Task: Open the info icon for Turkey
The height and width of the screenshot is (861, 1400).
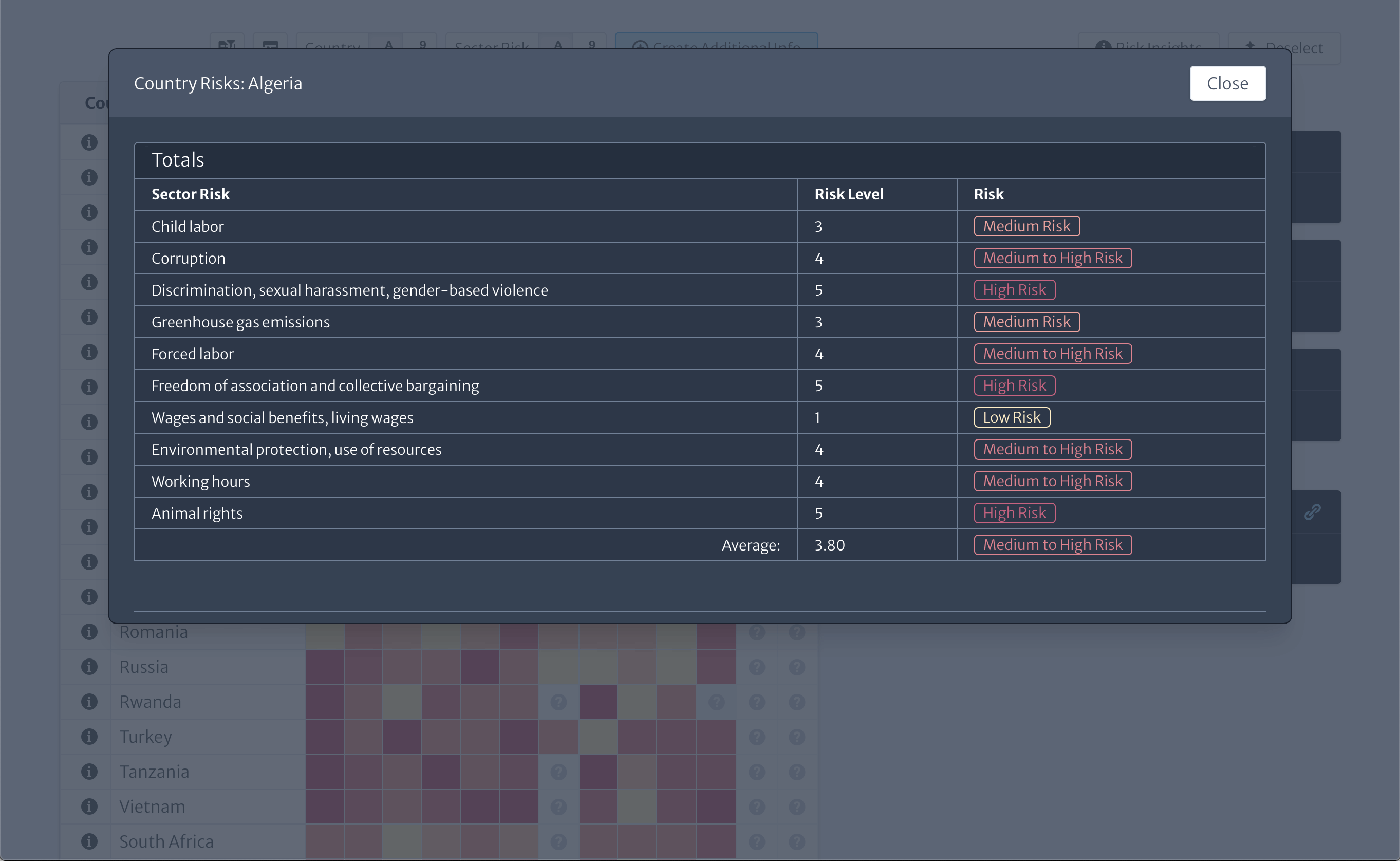Action: click(89, 736)
